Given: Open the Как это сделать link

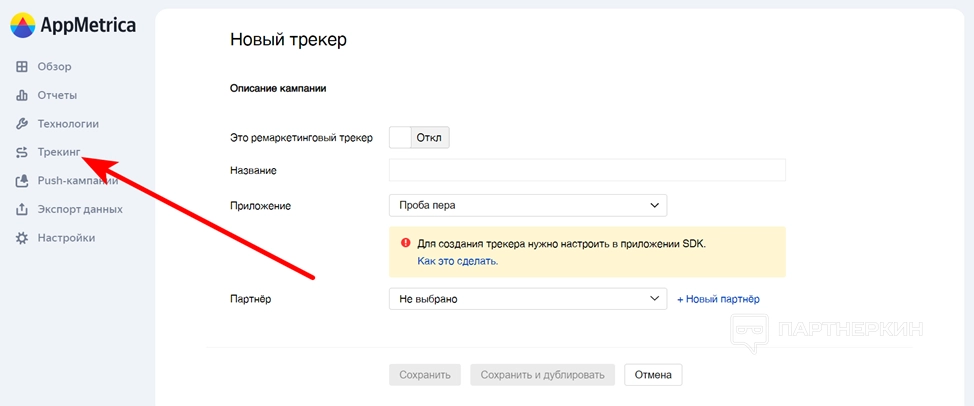Looking at the screenshot, I should point(457,261).
